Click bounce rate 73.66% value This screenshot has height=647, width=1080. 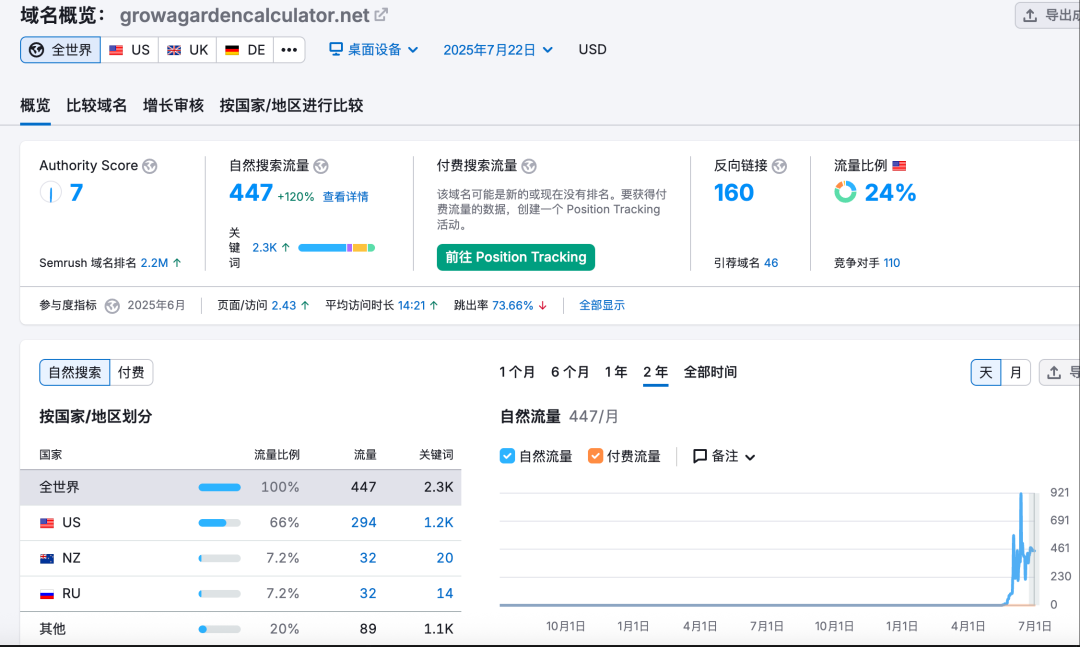pyautogui.click(x=513, y=305)
